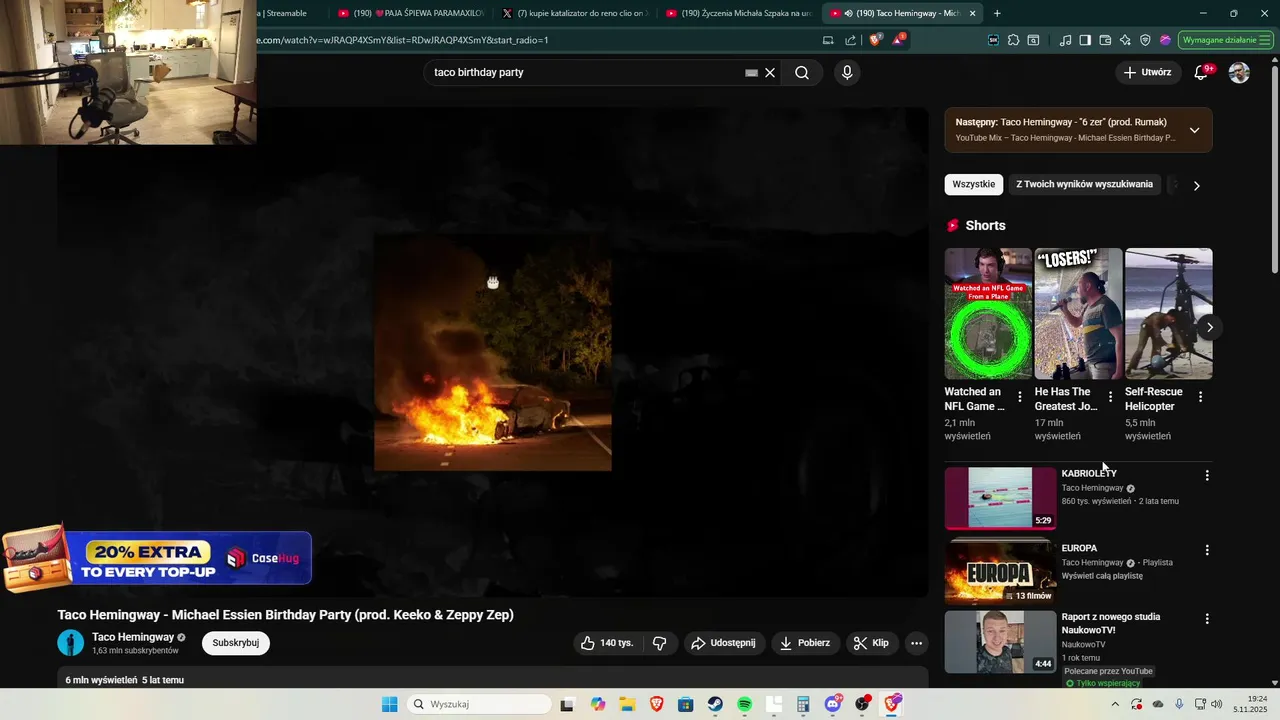Viewport: 1280px width, 720px height.
Task: Toggle the Brave sidebar panel icon
Action: [1085, 40]
